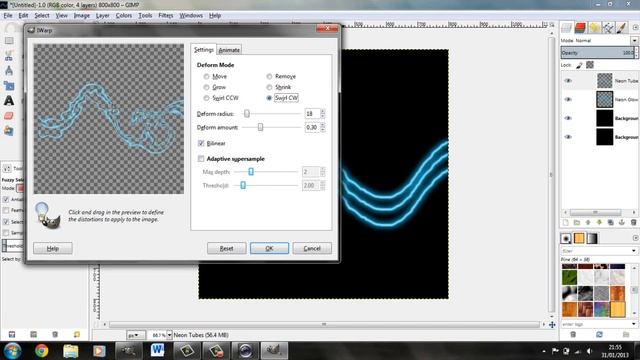Viewport: 640px width, 360px height.
Task: Open the Windows menu
Action: click(191, 16)
